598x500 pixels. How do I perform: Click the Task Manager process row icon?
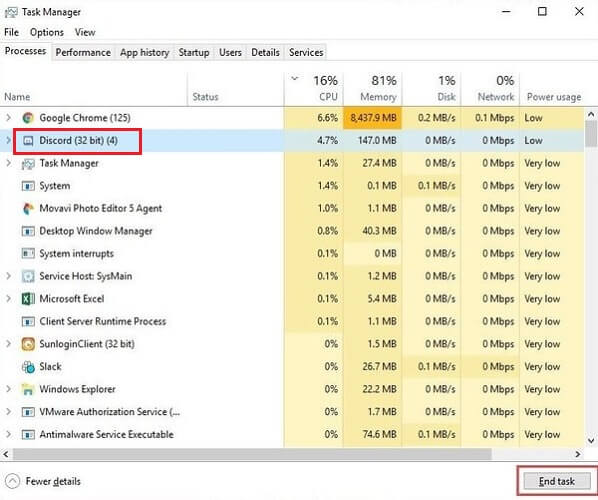[x=28, y=164]
